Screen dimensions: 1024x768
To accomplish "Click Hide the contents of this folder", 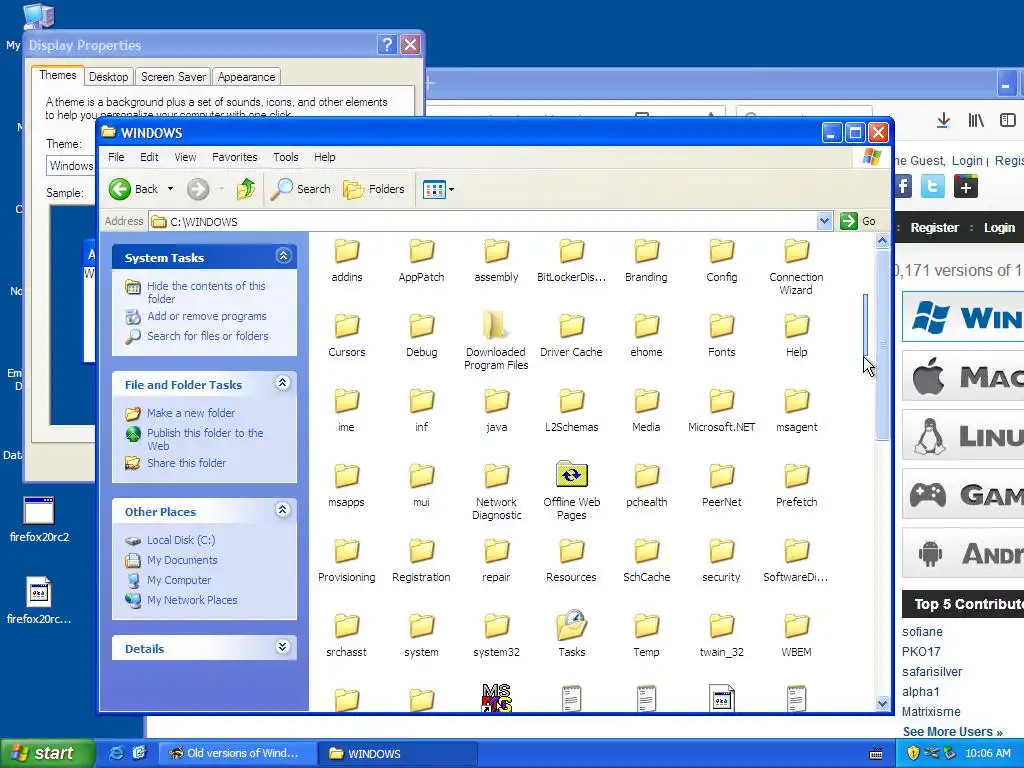I will coord(206,293).
